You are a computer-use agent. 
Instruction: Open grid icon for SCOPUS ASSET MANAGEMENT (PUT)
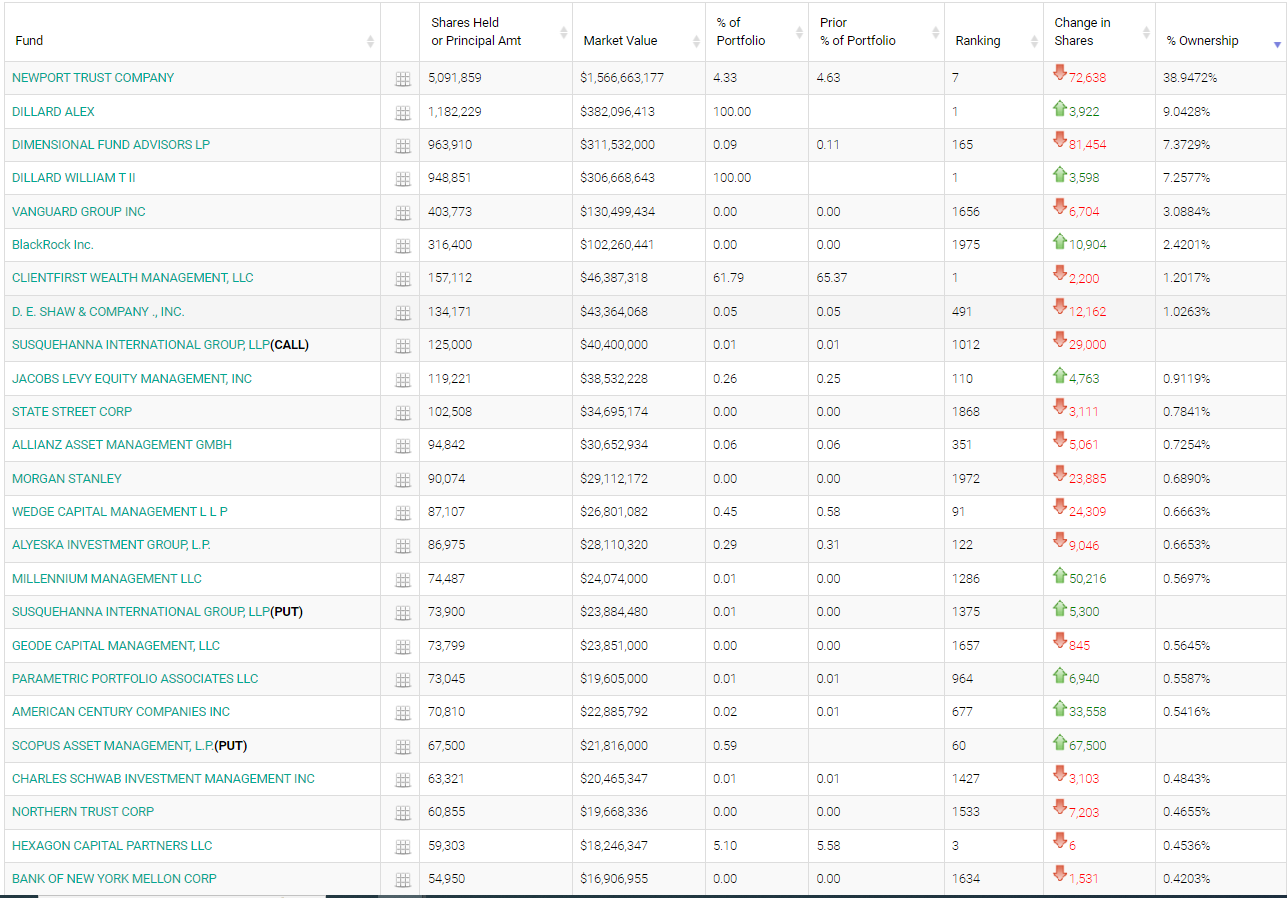click(403, 747)
